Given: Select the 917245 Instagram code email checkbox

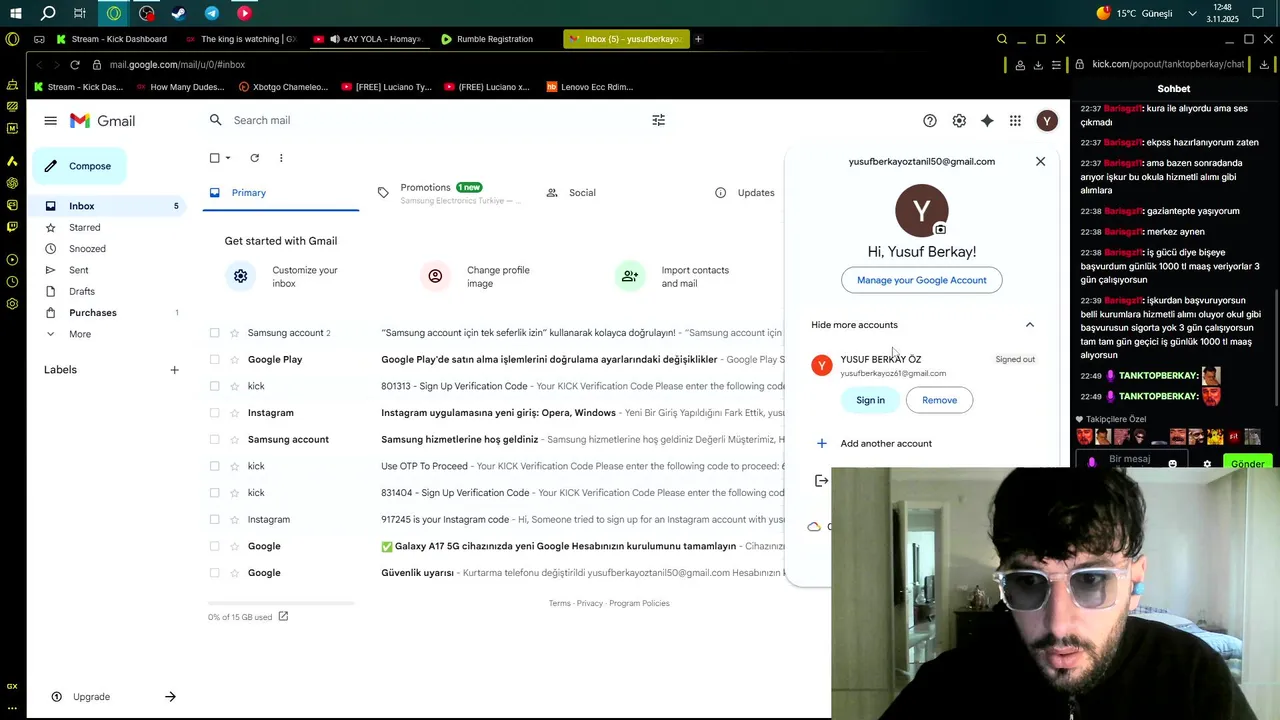Looking at the screenshot, I should 214,520.
